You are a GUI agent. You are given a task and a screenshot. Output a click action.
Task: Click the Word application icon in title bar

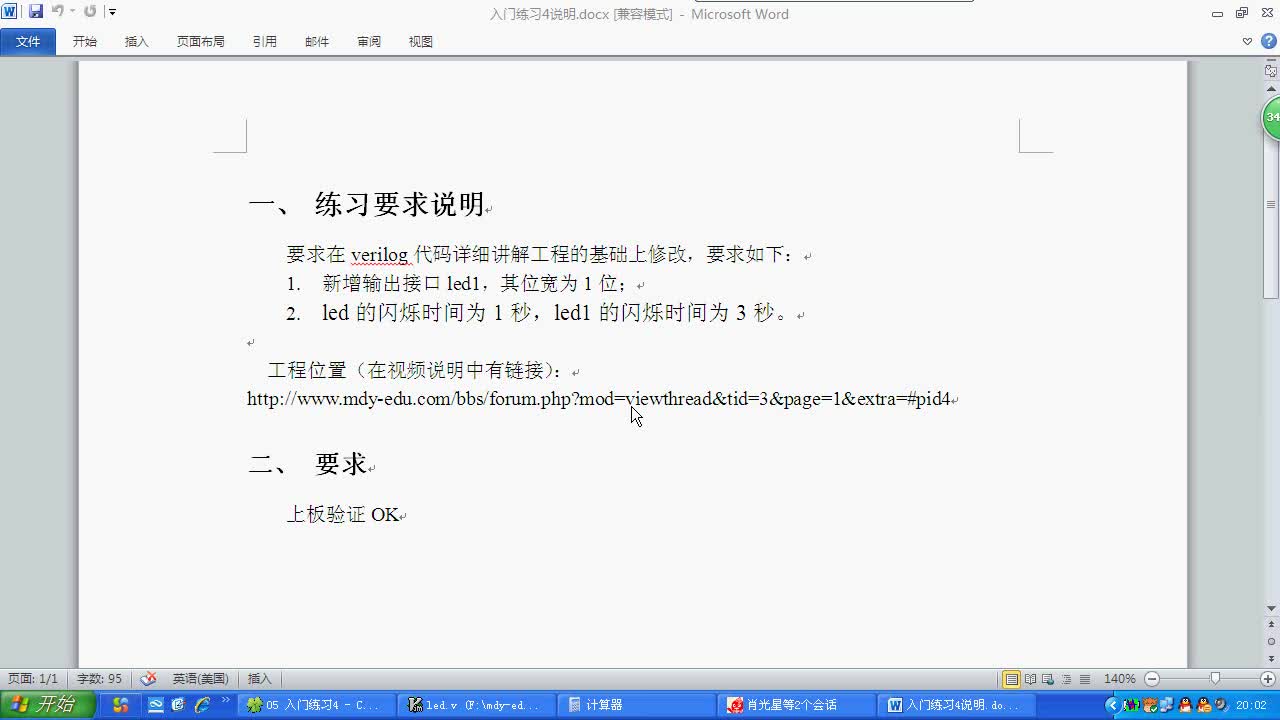10,12
